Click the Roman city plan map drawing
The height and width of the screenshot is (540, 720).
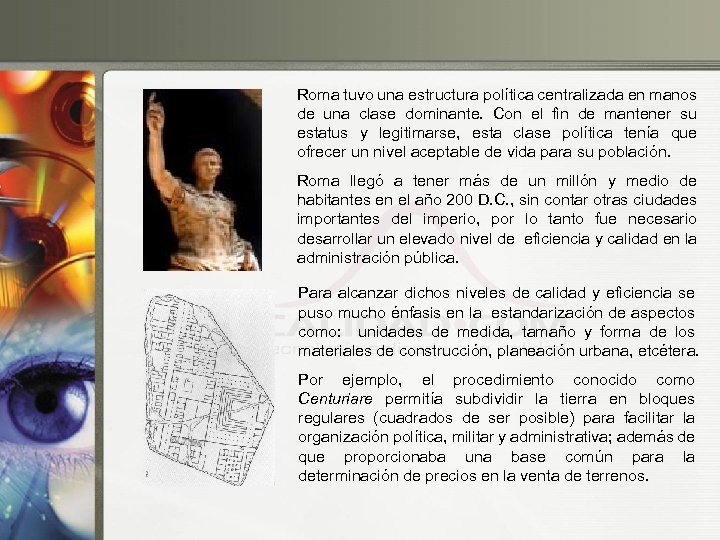(209, 388)
